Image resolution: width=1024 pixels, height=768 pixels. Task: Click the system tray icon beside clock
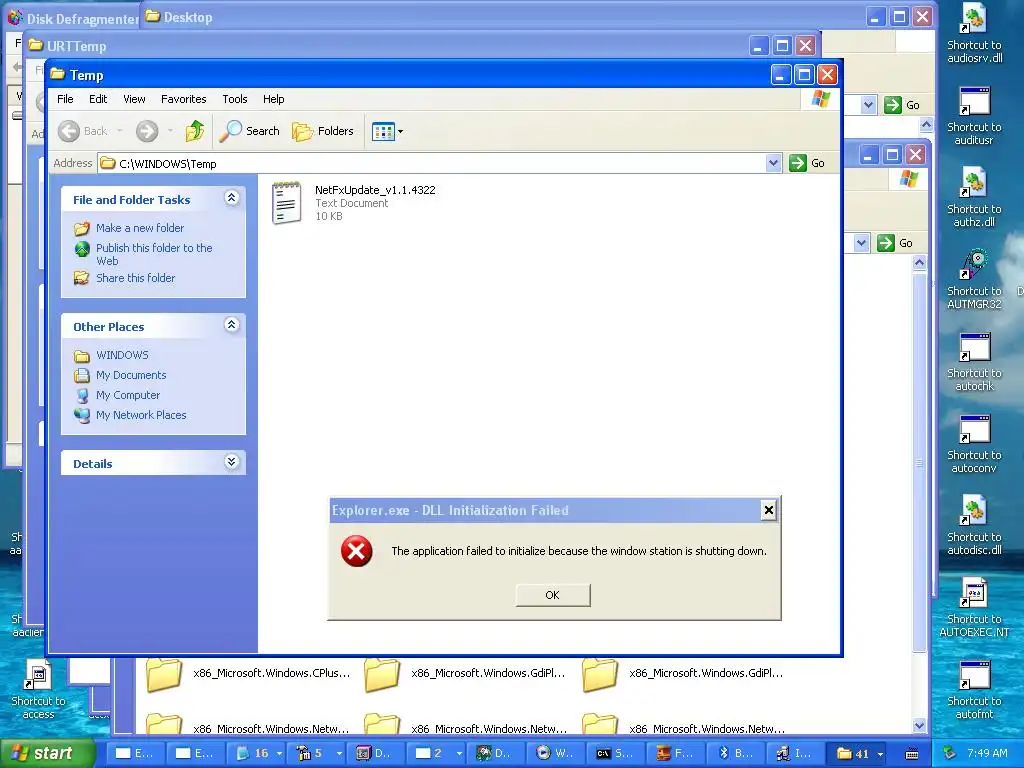[x=950, y=754]
